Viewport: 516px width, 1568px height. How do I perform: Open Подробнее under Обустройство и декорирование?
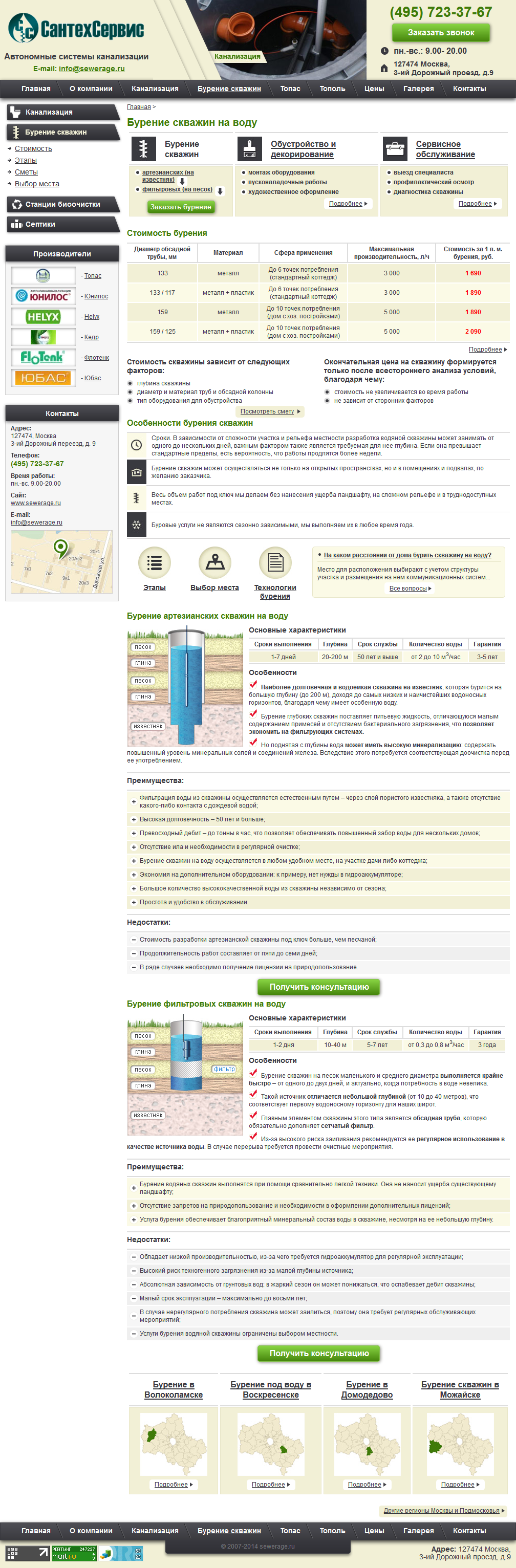[x=348, y=204]
